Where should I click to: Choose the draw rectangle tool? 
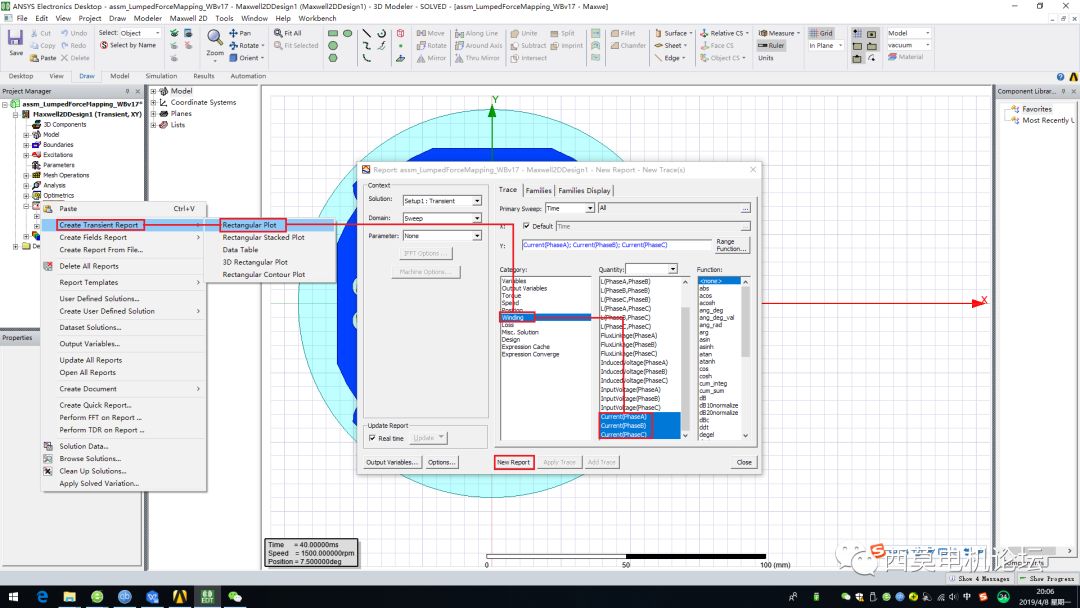333,33
